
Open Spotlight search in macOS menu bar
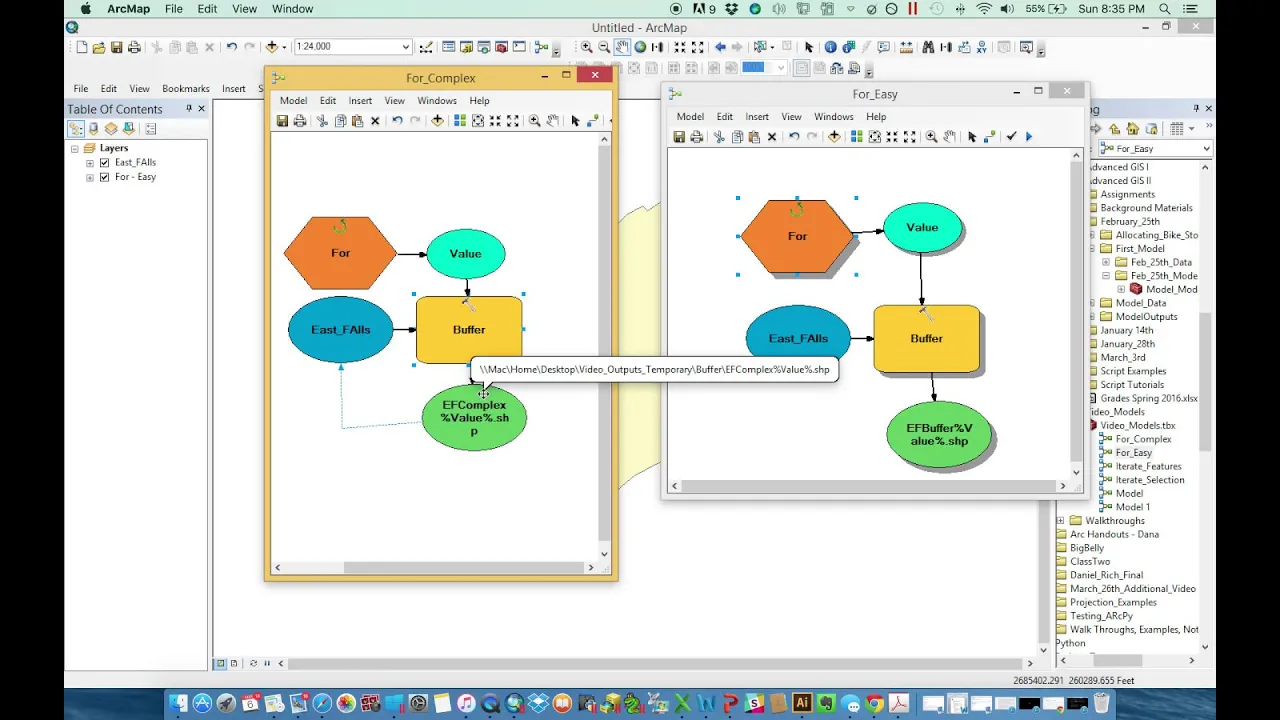point(1165,9)
